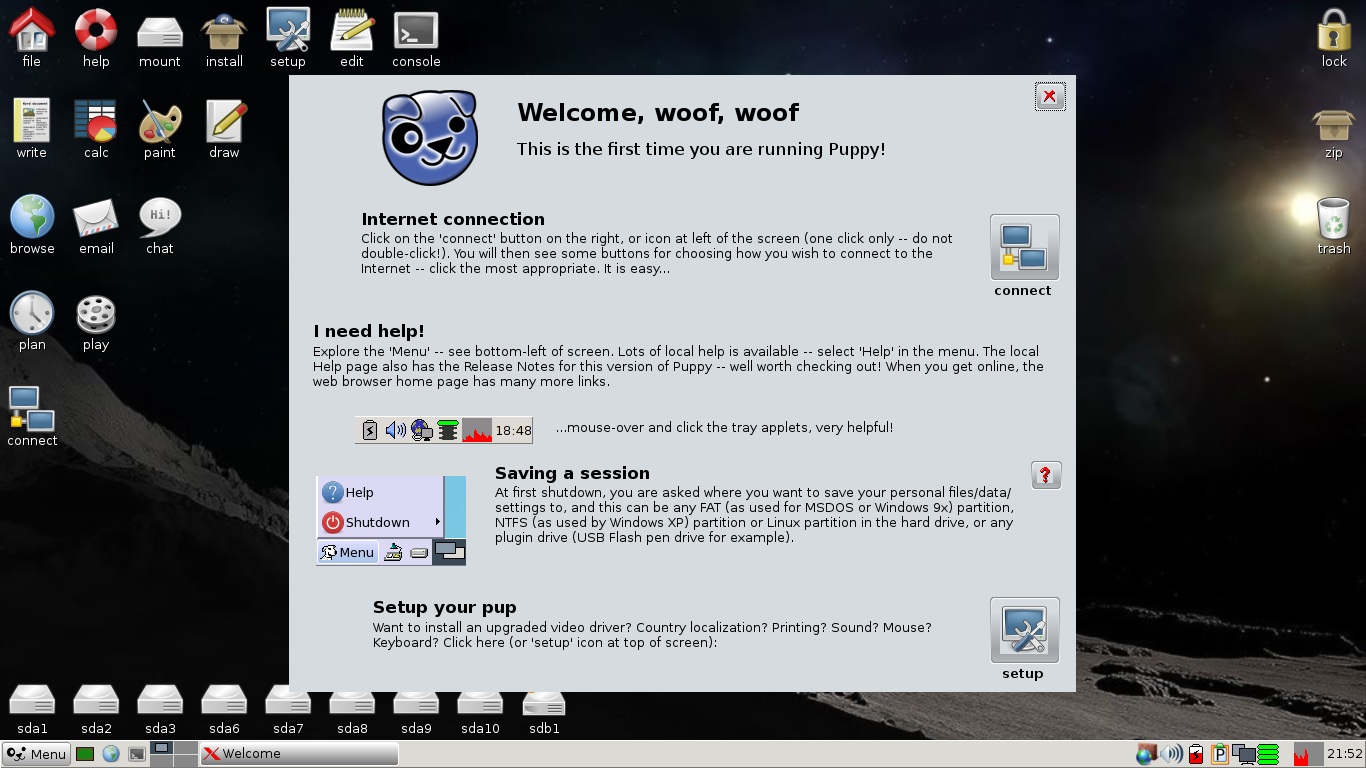Open the sda2 drive icon
This screenshot has width=1366, height=768.
tap(96, 701)
